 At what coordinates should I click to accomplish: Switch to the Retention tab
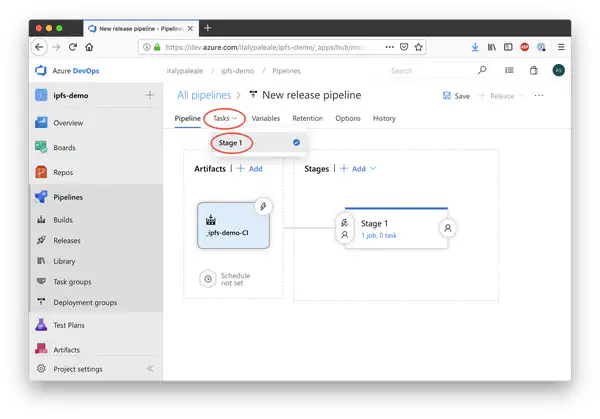pos(307,118)
